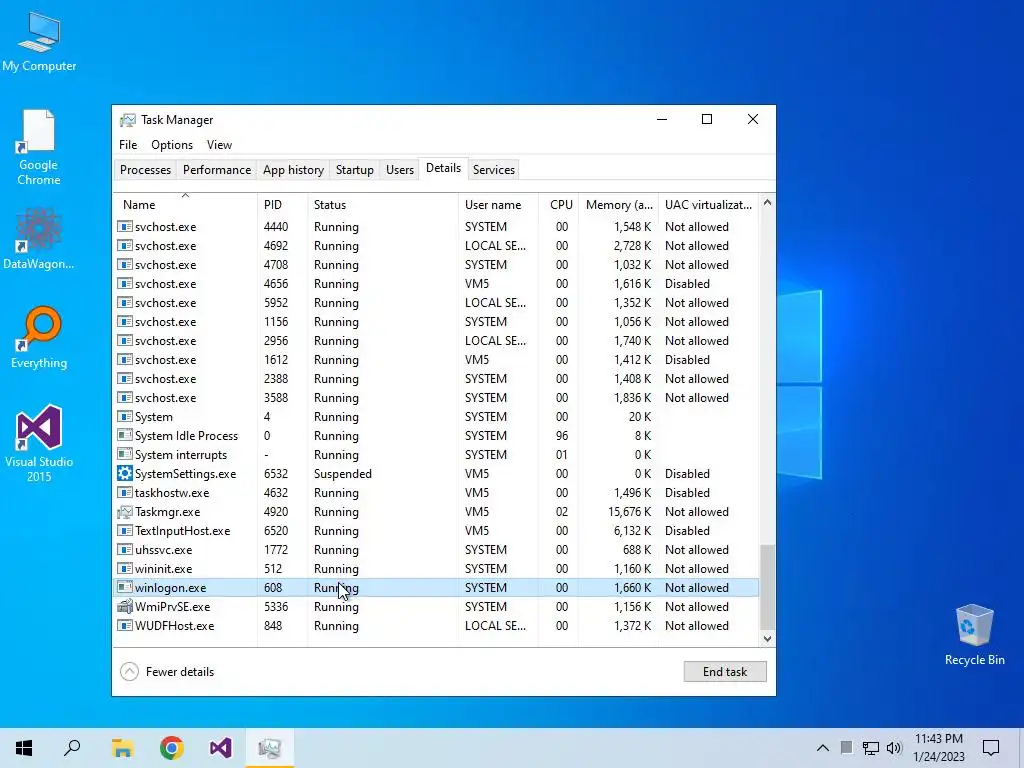Image resolution: width=1024 pixels, height=768 pixels.
Task: Click the winlogon.exe process icon
Action: tap(125, 588)
